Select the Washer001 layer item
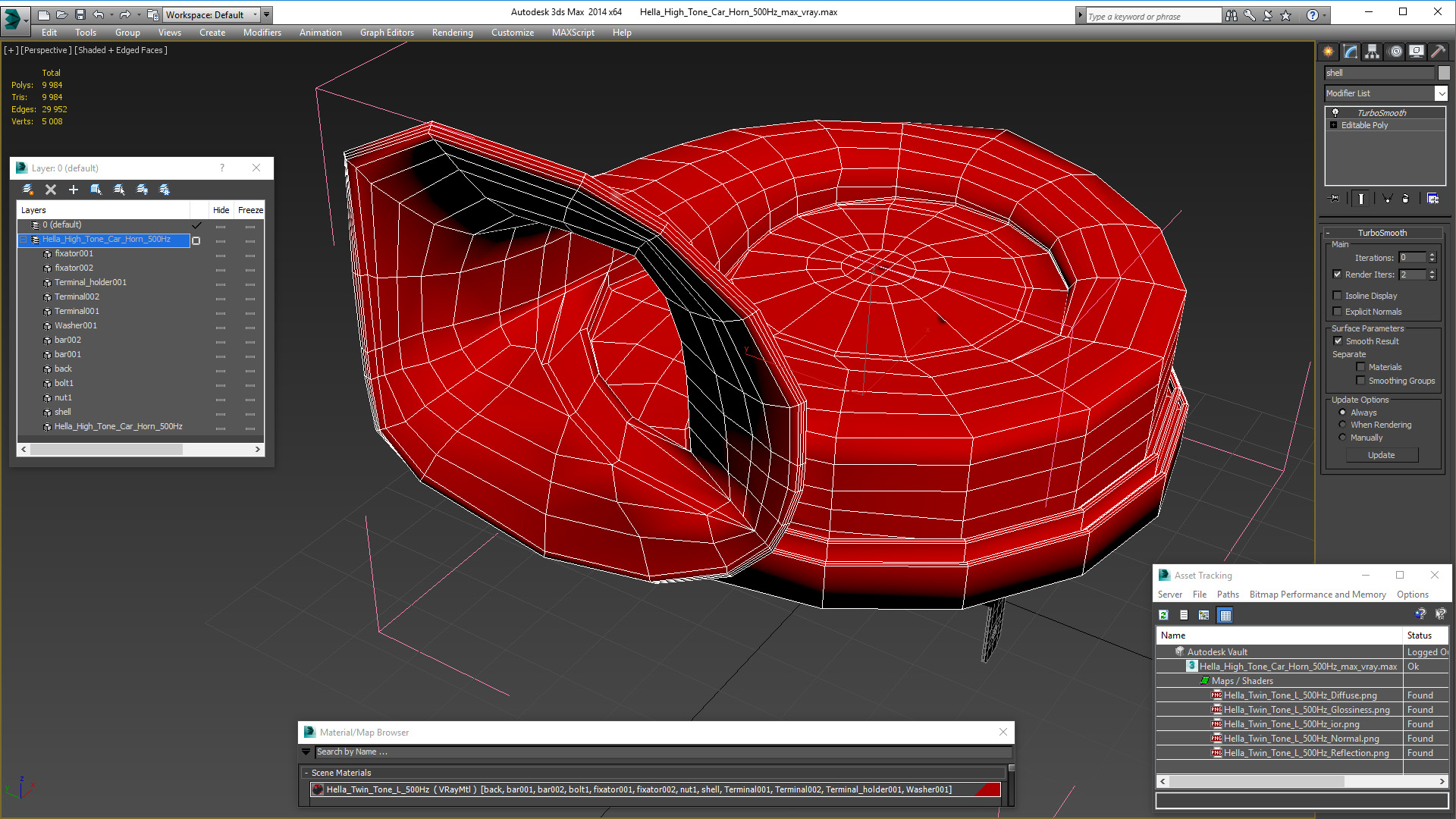This screenshot has height=819, width=1456. pos(76,325)
